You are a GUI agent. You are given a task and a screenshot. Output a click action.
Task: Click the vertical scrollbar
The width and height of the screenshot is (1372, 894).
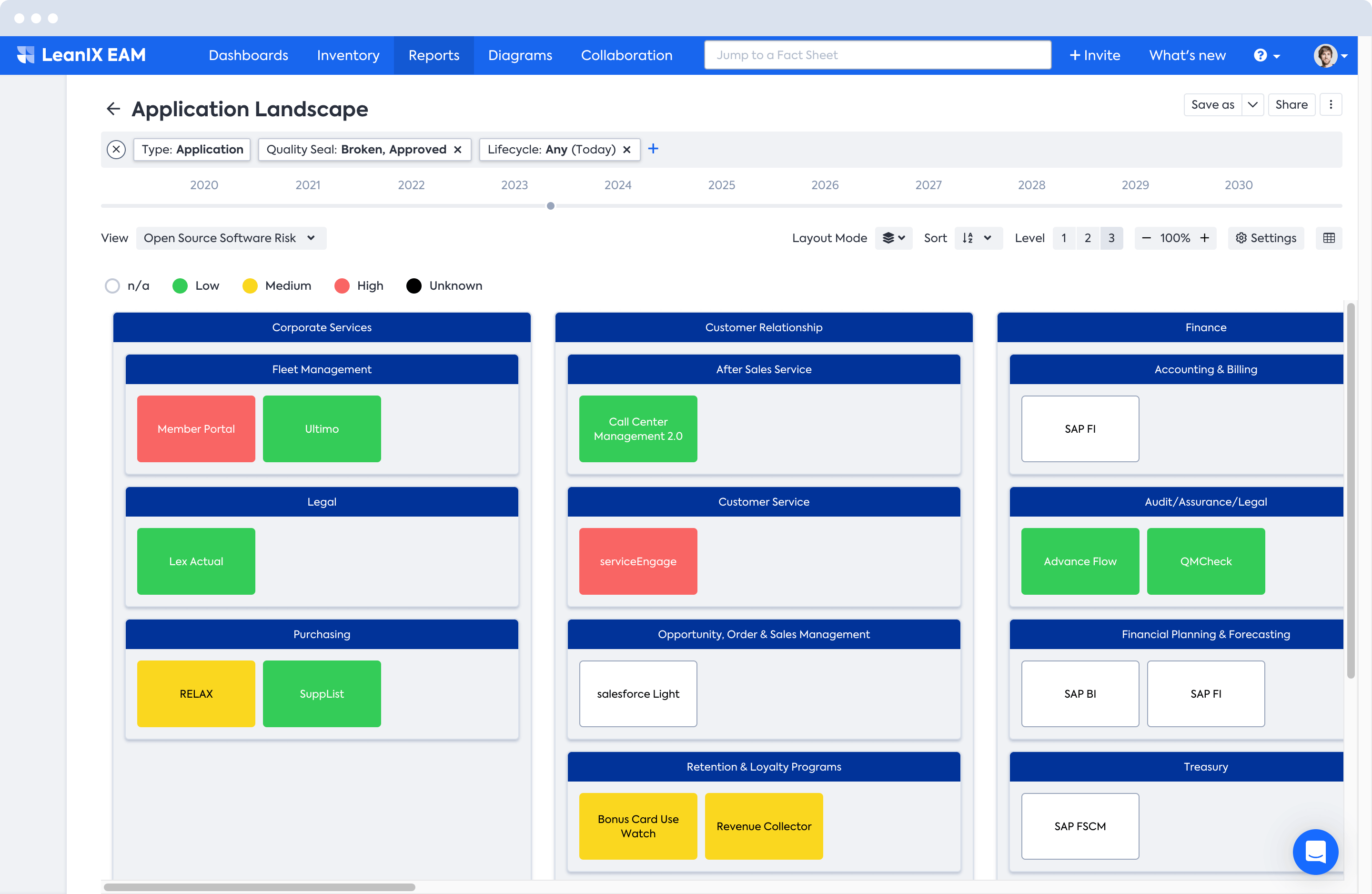click(1351, 490)
